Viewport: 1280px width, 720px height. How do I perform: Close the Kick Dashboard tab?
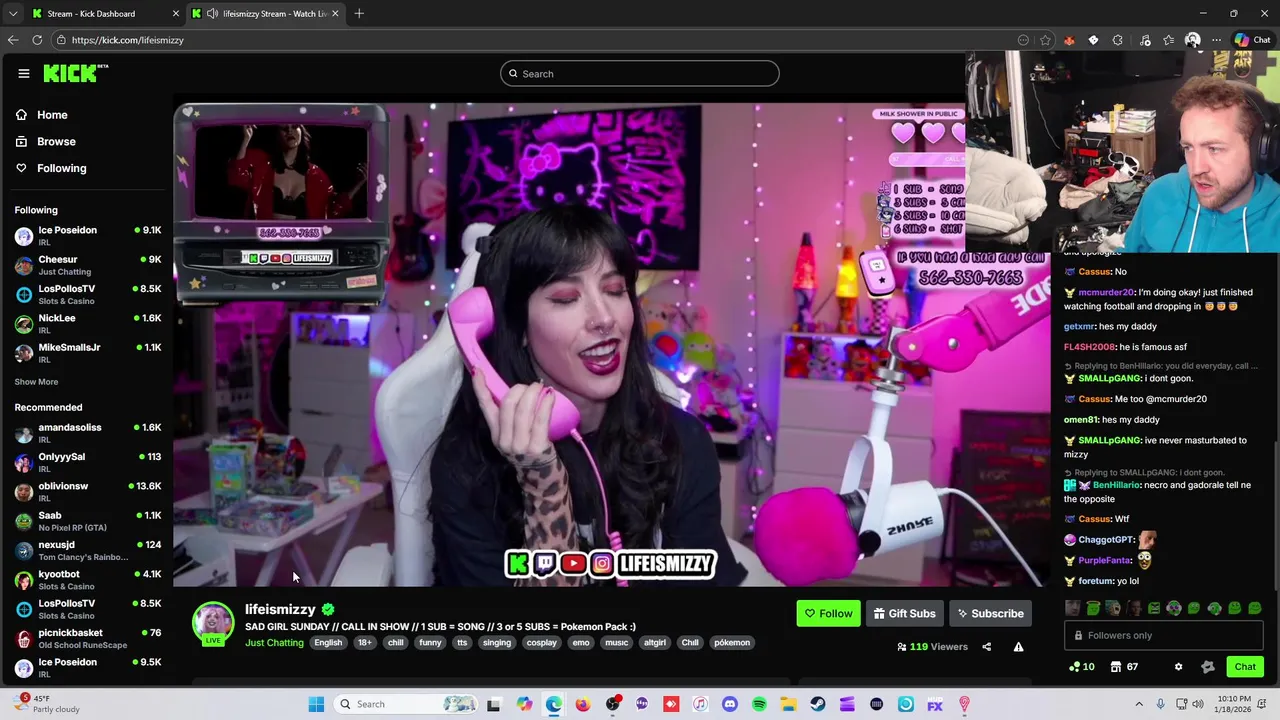pos(176,14)
